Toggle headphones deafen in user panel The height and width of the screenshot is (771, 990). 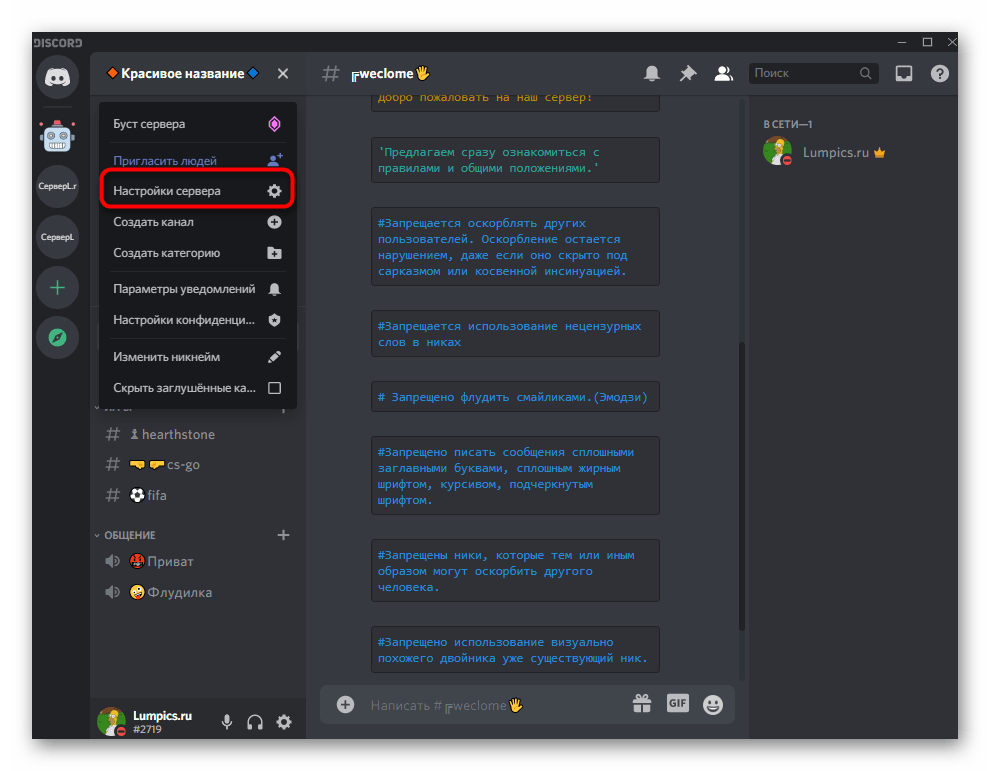pyautogui.click(x=255, y=722)
